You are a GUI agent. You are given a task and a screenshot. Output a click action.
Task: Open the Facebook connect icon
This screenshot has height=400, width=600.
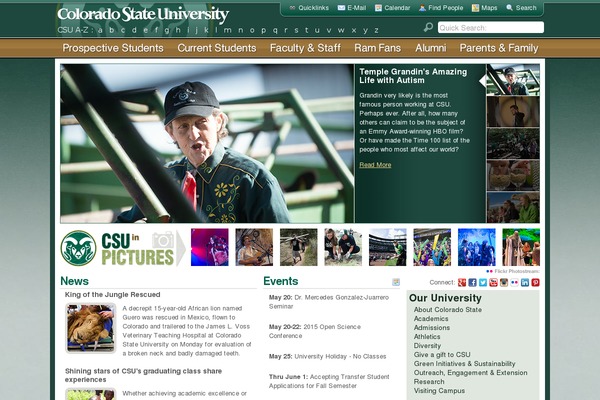coord(473,282)
